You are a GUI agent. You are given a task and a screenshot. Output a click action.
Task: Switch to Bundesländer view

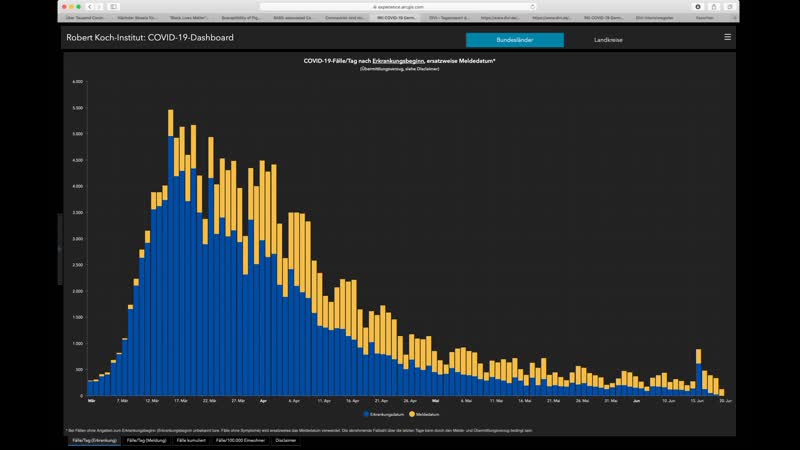[x=514, y=40]
